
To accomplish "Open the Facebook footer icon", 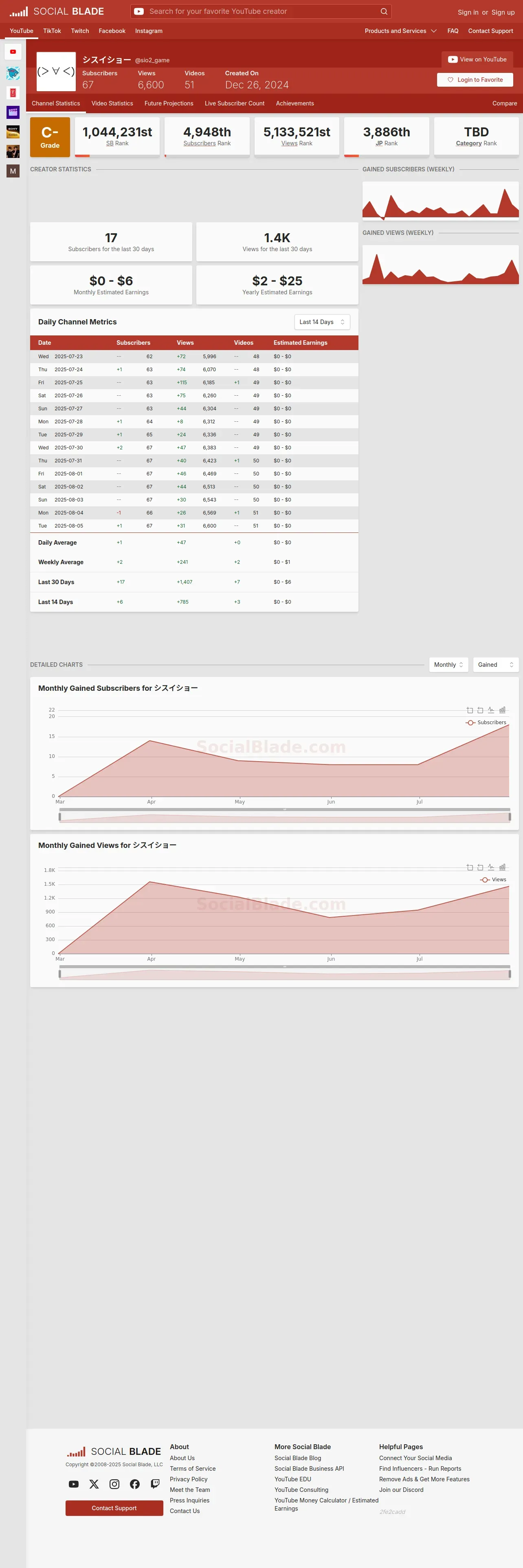I will pyautogui.click(x=134, y=1484).
